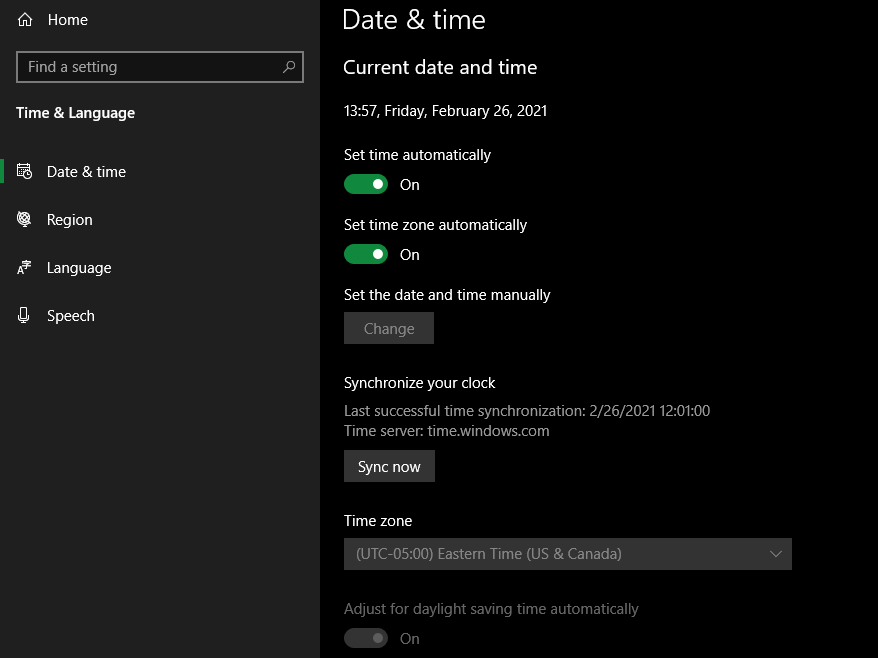Click the Change button for manual date
Screen dimensions: 878x658
(389, 327)
